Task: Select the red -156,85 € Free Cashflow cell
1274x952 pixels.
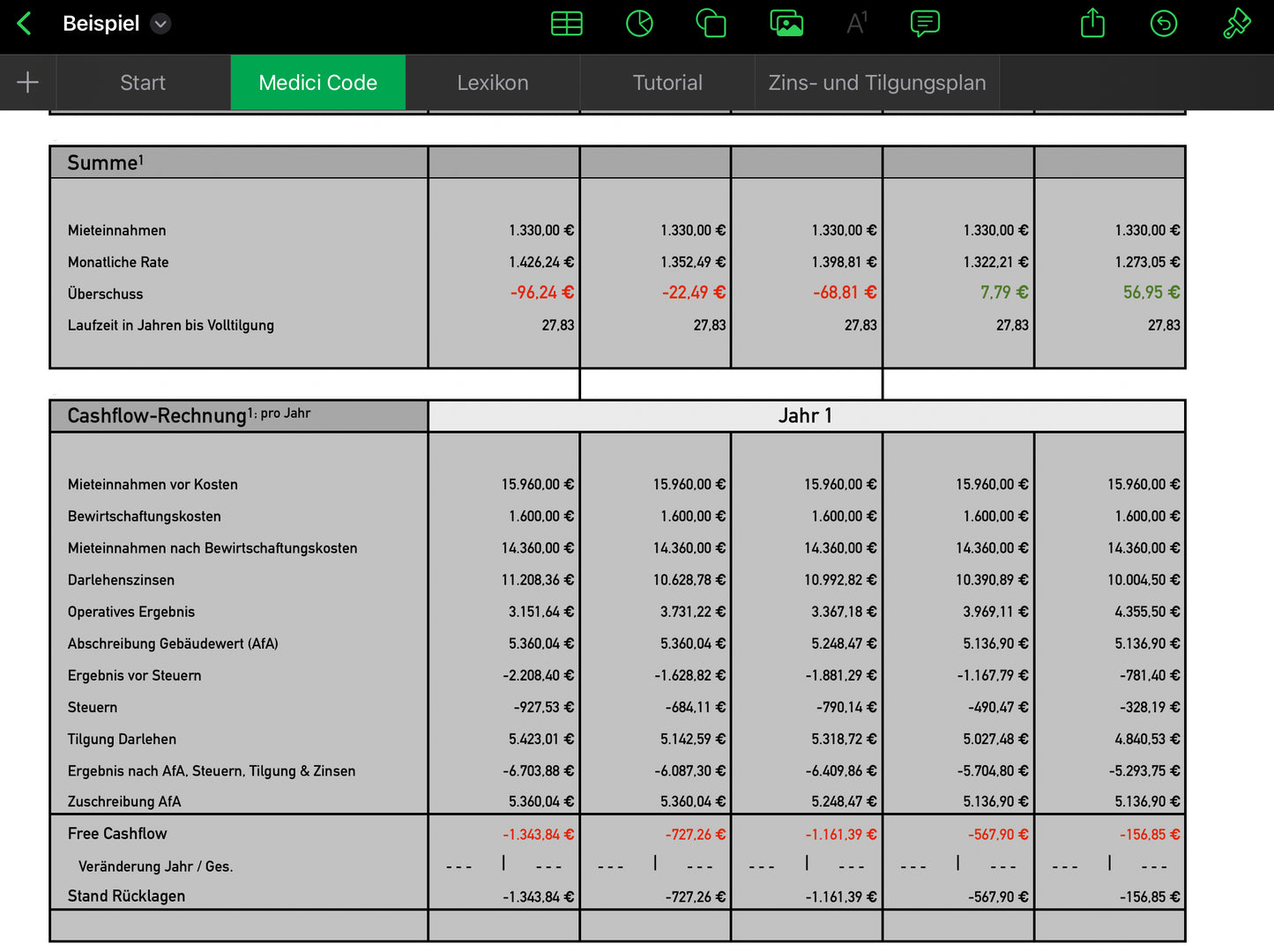Action: (1150, 835)
